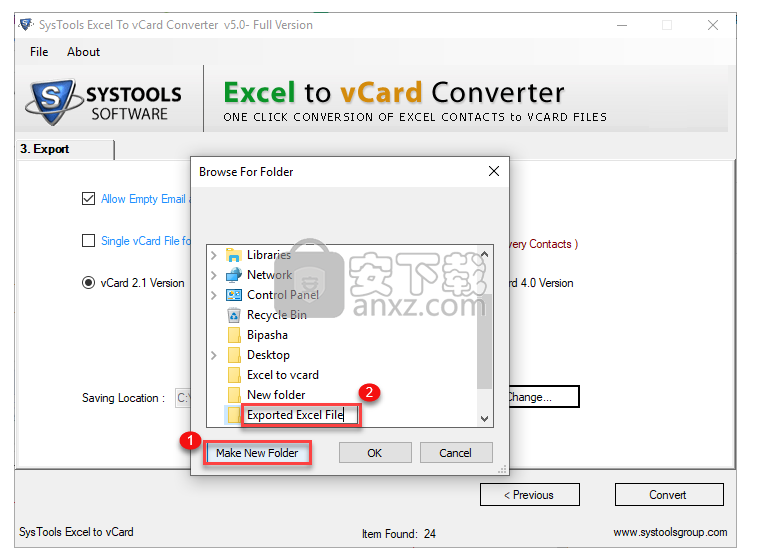
Task: Select the Recycle Bin label
Action: [277, 315]
